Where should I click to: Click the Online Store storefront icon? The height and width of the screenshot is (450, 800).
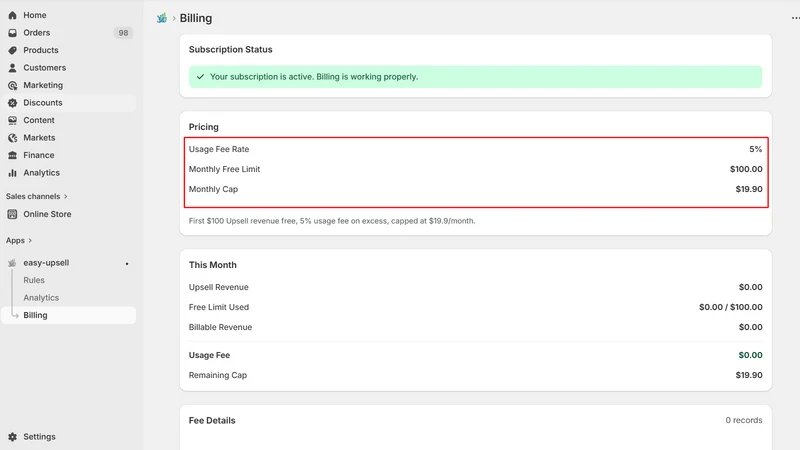click(x=12, y=214)
